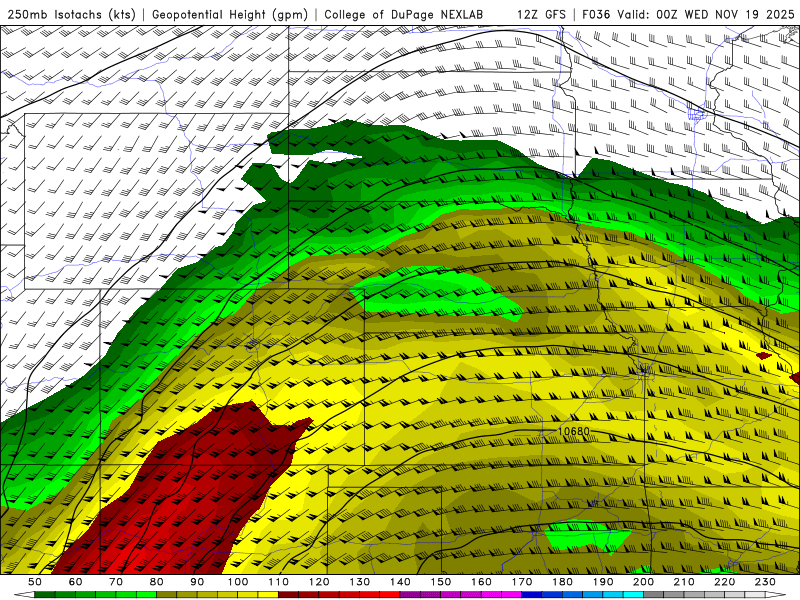
Task: Click the 70 value on the colorbar scale
Action: 116,582
